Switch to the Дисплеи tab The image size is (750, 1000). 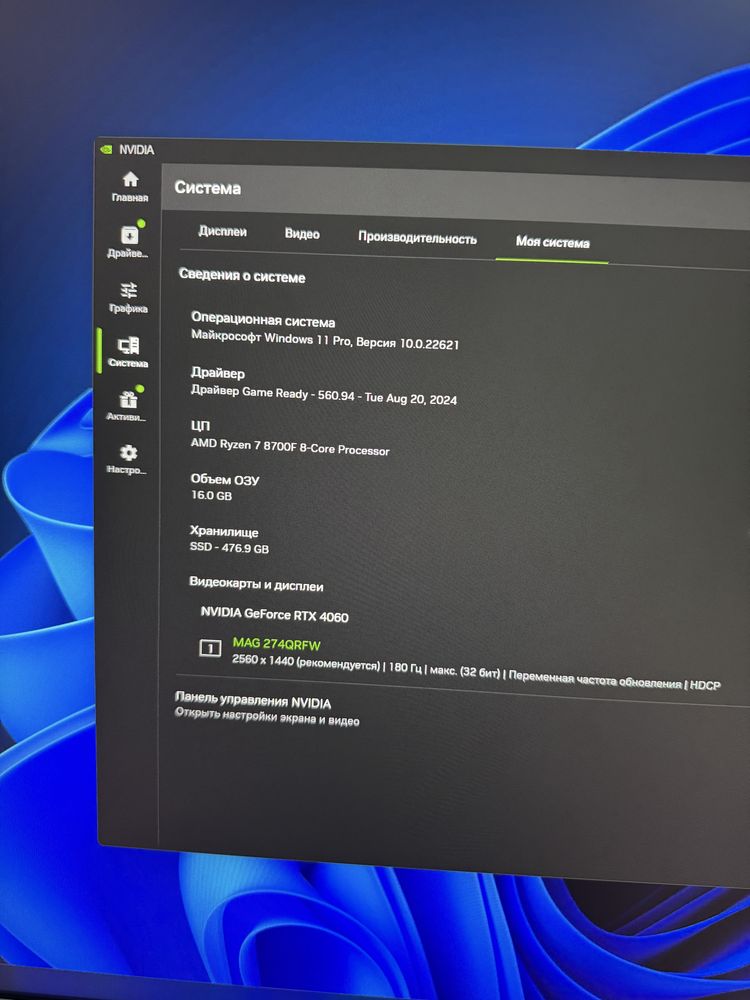click(x=222, y=231)
